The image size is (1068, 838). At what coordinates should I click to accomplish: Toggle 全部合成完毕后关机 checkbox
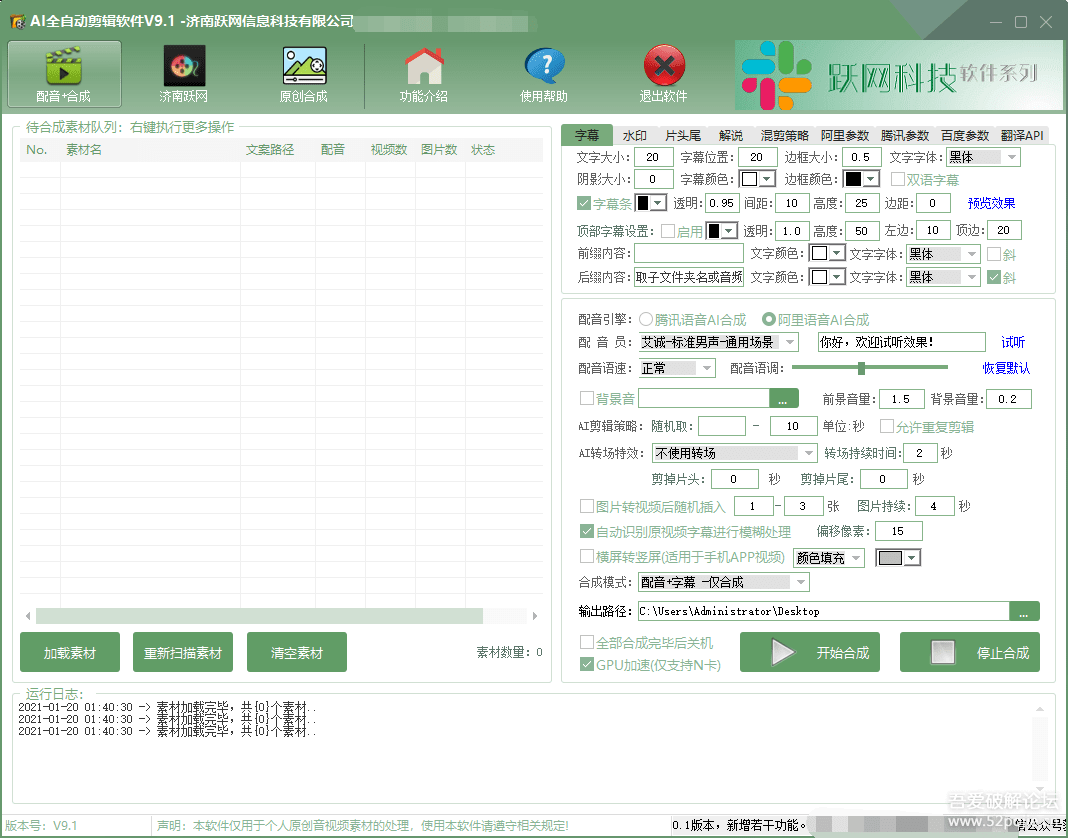click(586, 642)
